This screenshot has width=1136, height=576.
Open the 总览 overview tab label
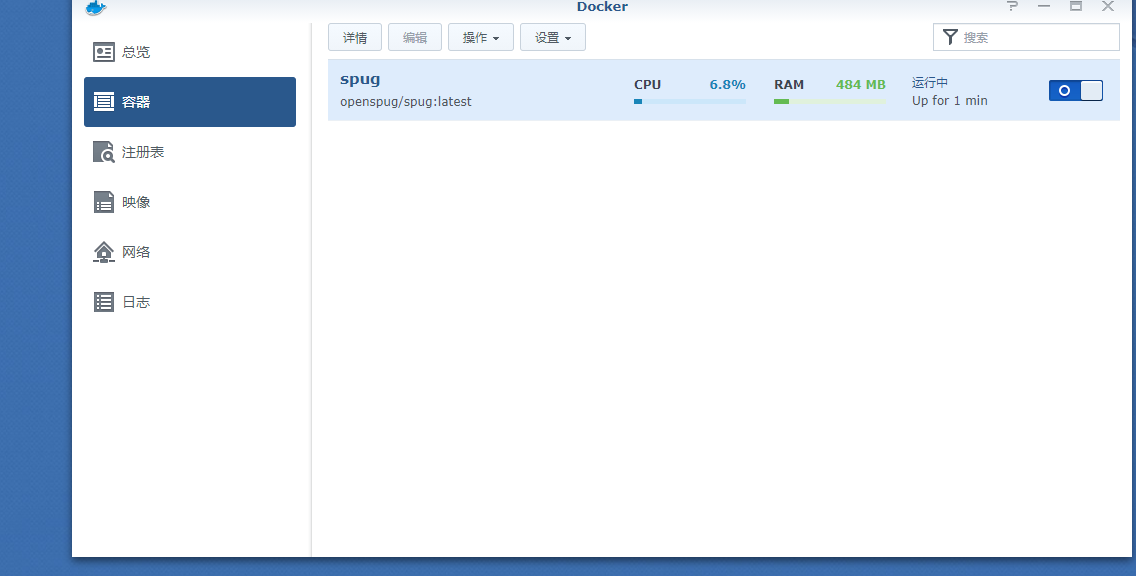coord(136,52)
